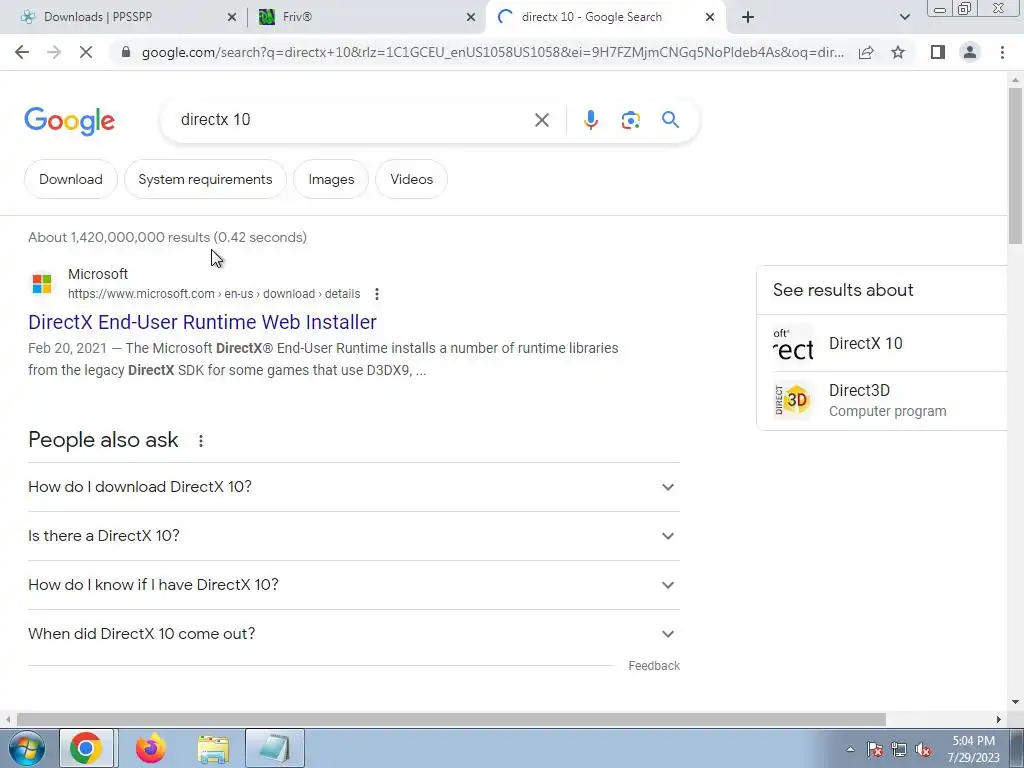Select the Images filter chip
This screenshot has width=1024, height=768.
[x=331, y=179]
